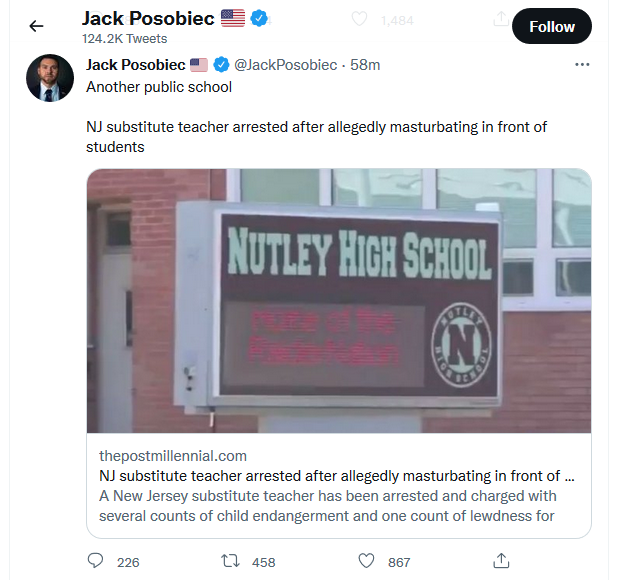Share the tweet via upload icon

[501, 561]
